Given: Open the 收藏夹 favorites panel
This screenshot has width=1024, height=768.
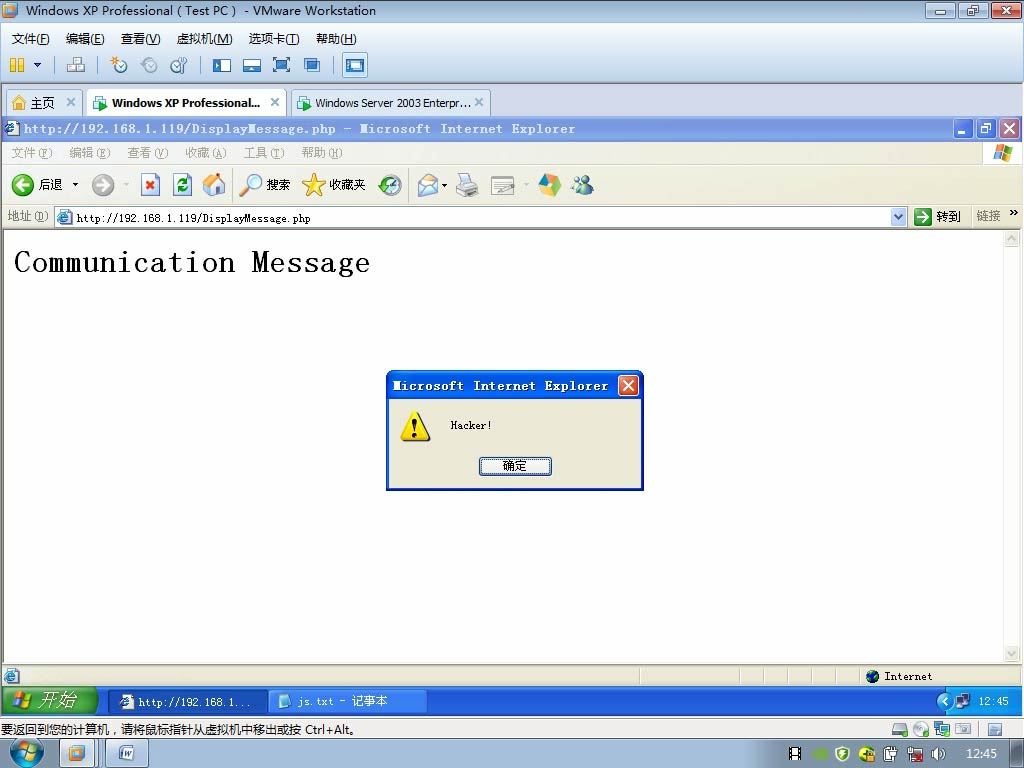Looking at the screenshot, I should tap(334, 185).
